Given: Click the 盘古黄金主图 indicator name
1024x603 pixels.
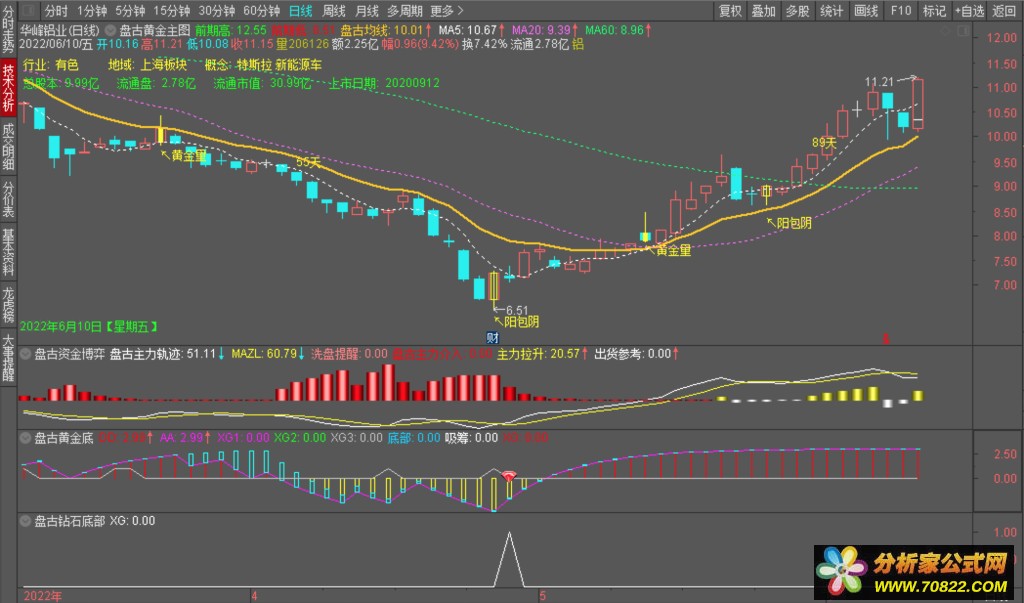Looking at the screenshot, I should [x=155, y=30].
